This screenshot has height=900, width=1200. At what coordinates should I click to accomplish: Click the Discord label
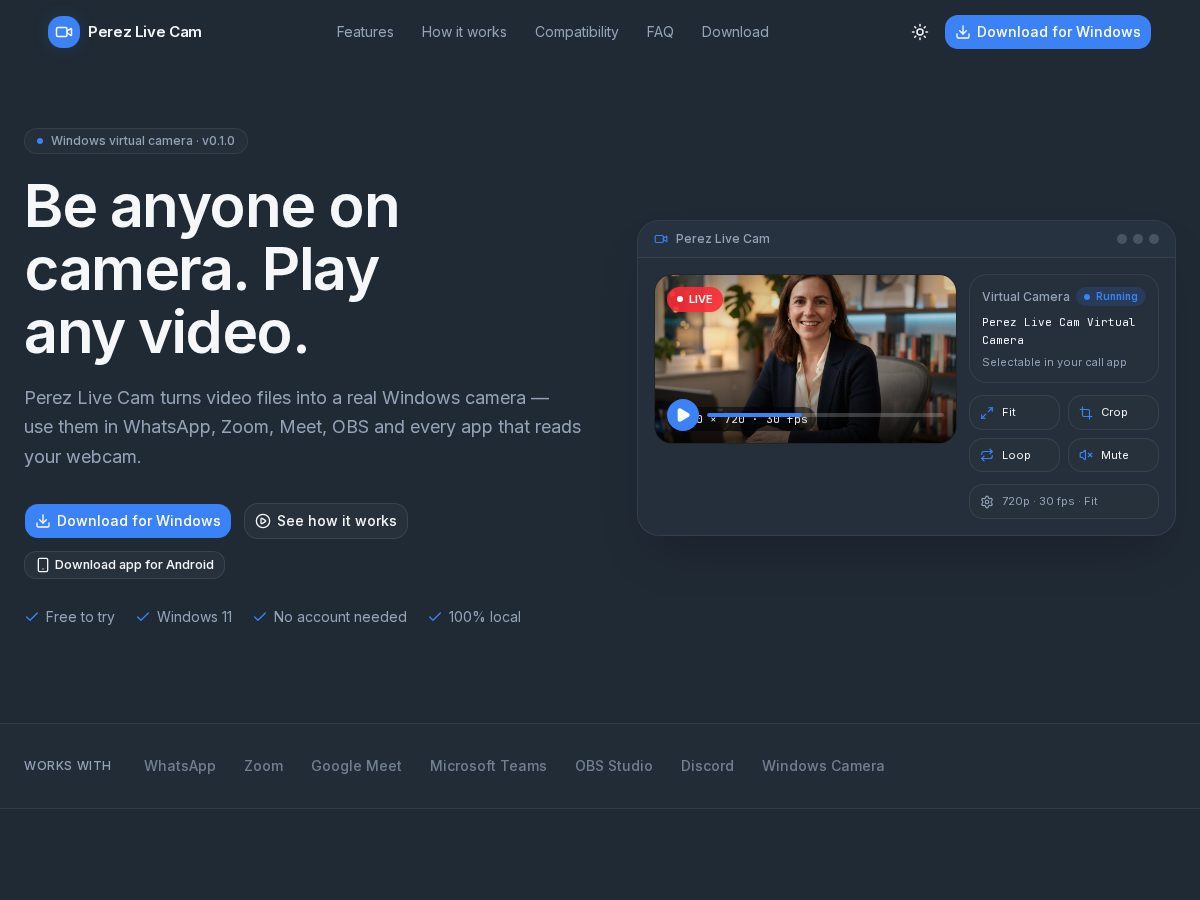707,766
